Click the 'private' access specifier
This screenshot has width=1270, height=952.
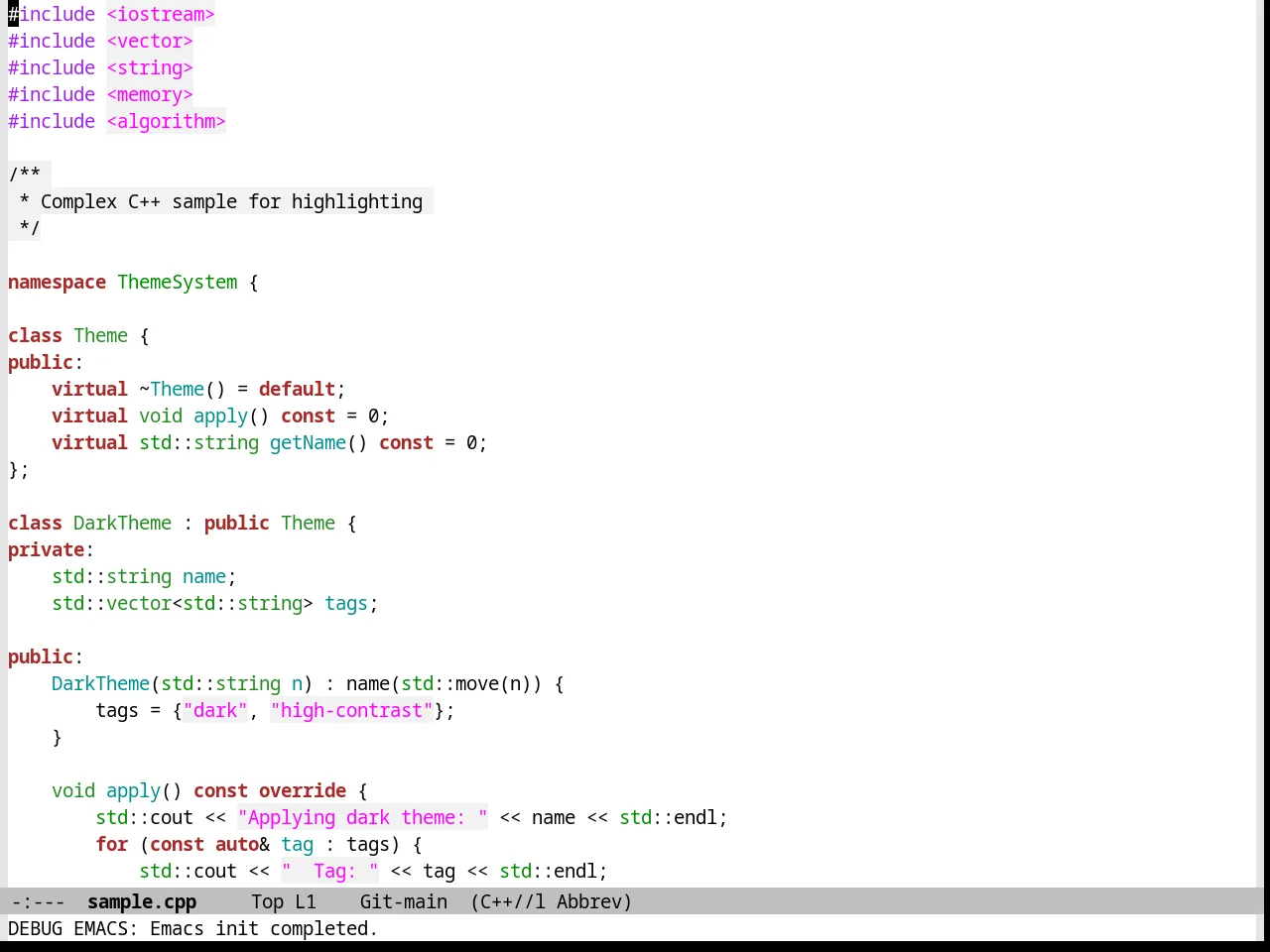point(47,549)
